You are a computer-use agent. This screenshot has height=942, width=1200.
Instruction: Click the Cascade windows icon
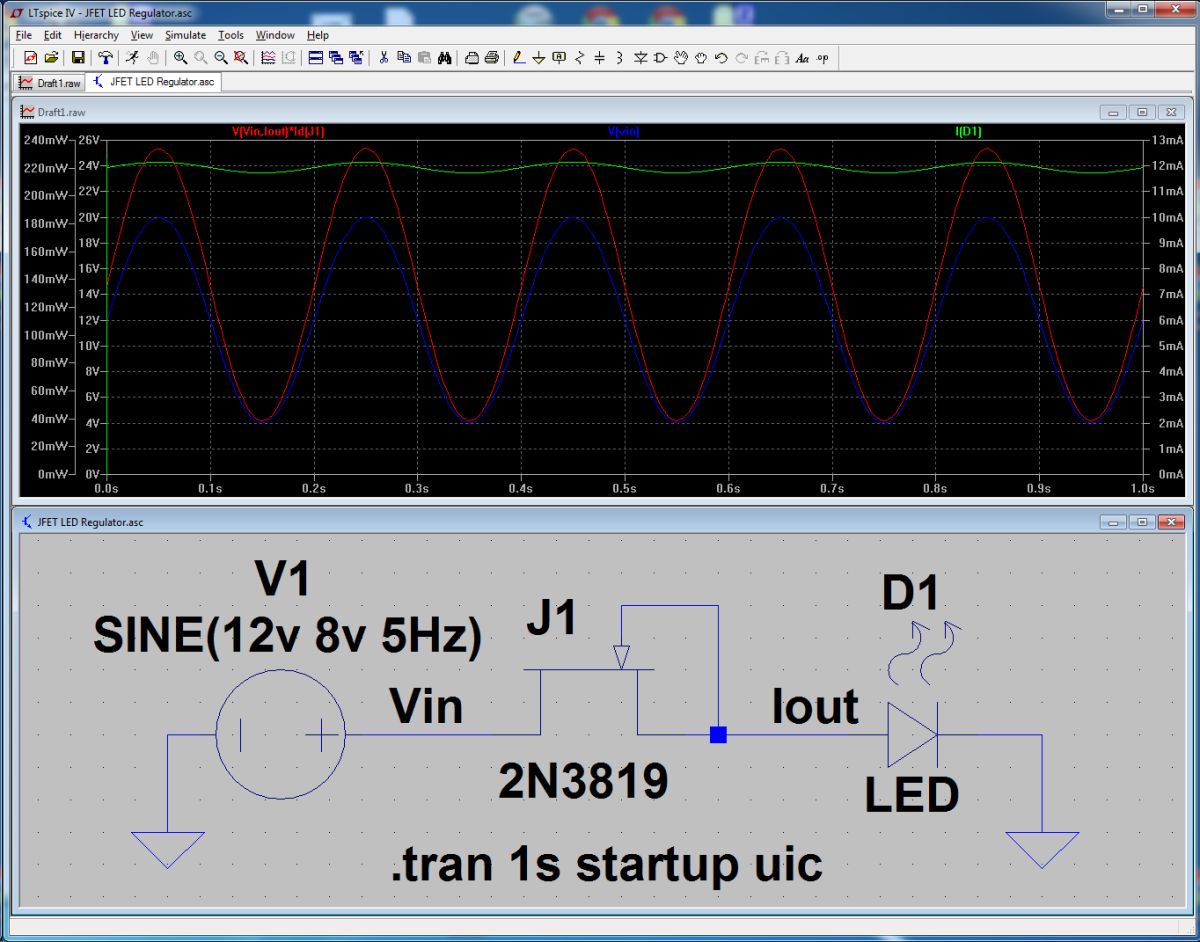coord(336,58)
